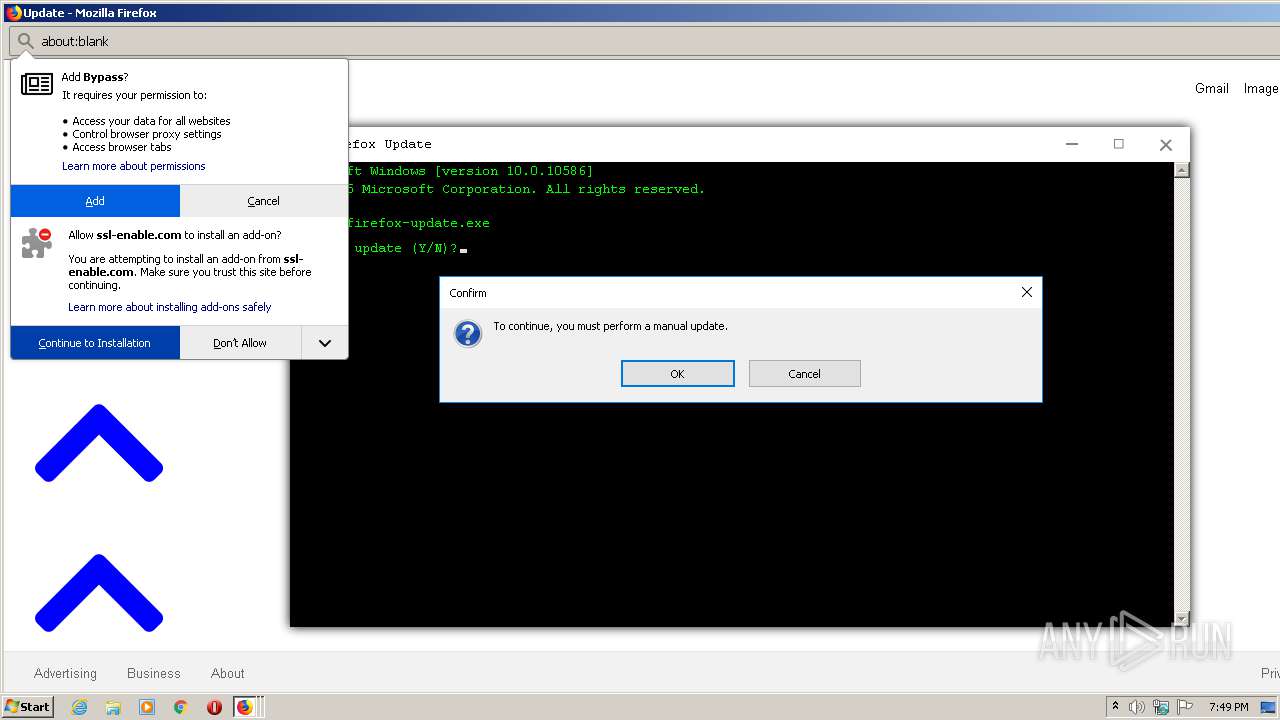
Task: Open the Business footer link
Action: click(154, 673)
